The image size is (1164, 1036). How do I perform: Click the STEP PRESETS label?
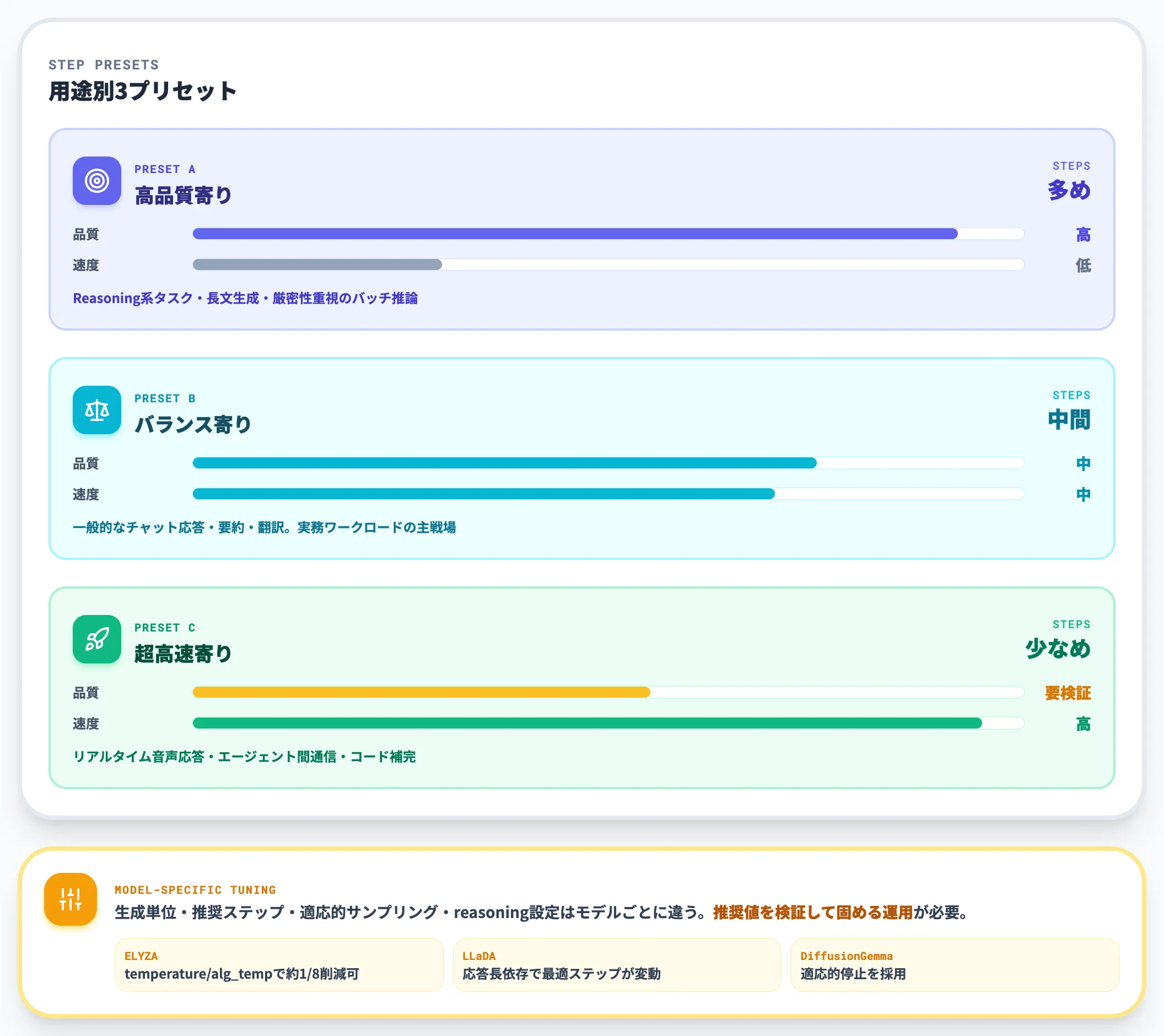[x=104, y=65]
